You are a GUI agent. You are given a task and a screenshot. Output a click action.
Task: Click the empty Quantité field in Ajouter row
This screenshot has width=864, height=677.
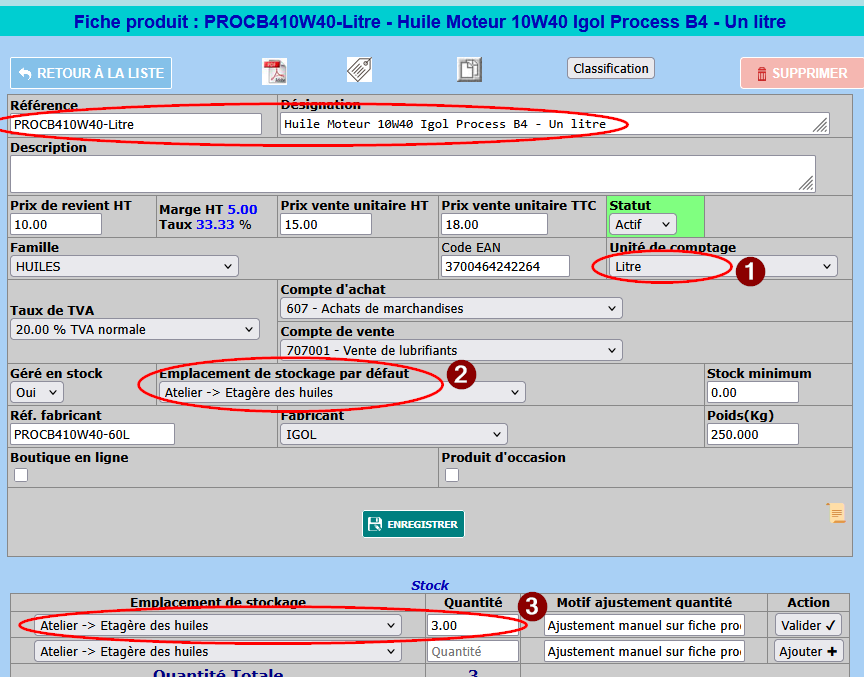click(473, 652)
